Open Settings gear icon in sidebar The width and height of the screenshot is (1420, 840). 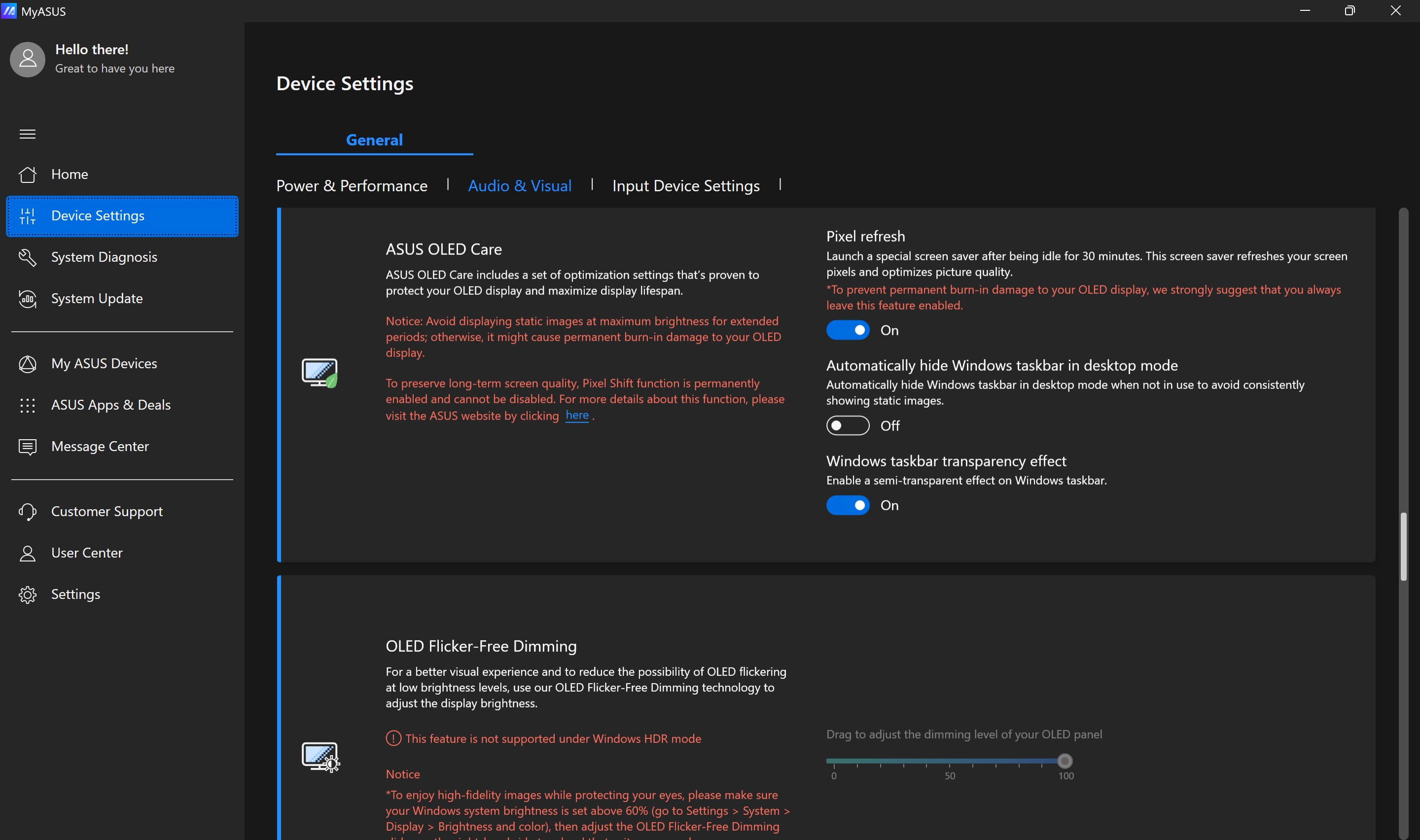point(27,595)
